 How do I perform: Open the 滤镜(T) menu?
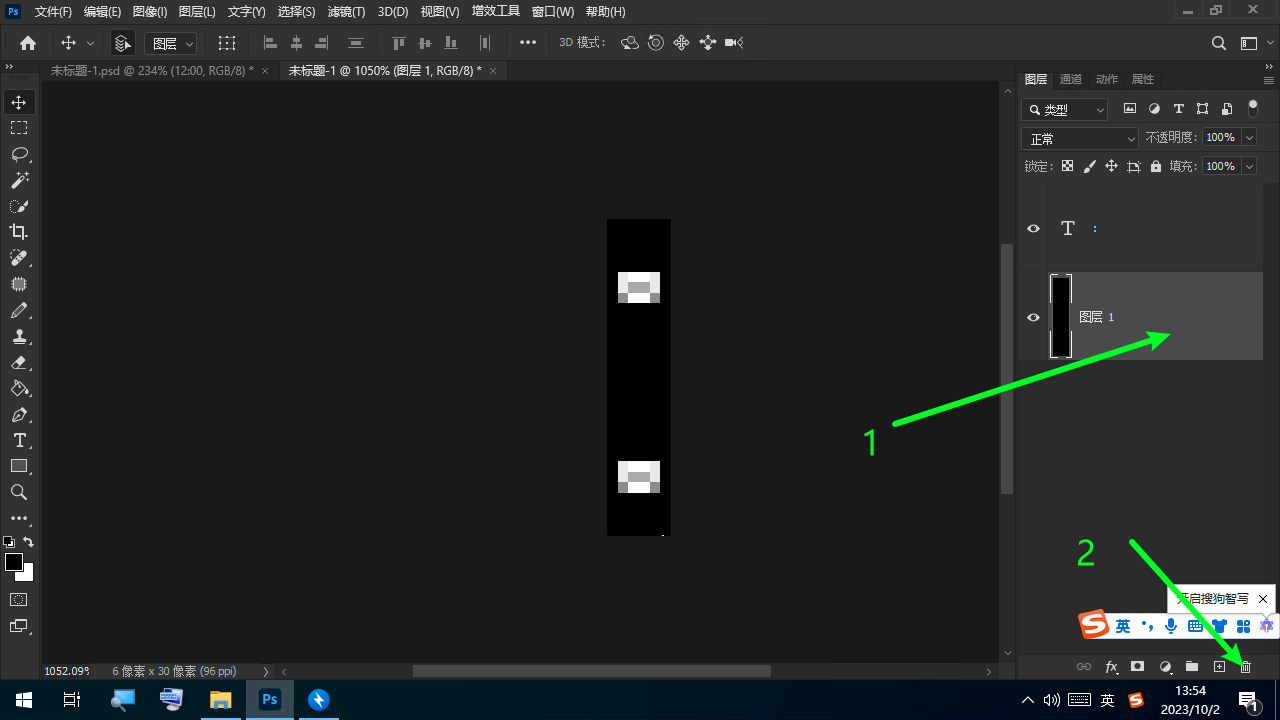346,12
